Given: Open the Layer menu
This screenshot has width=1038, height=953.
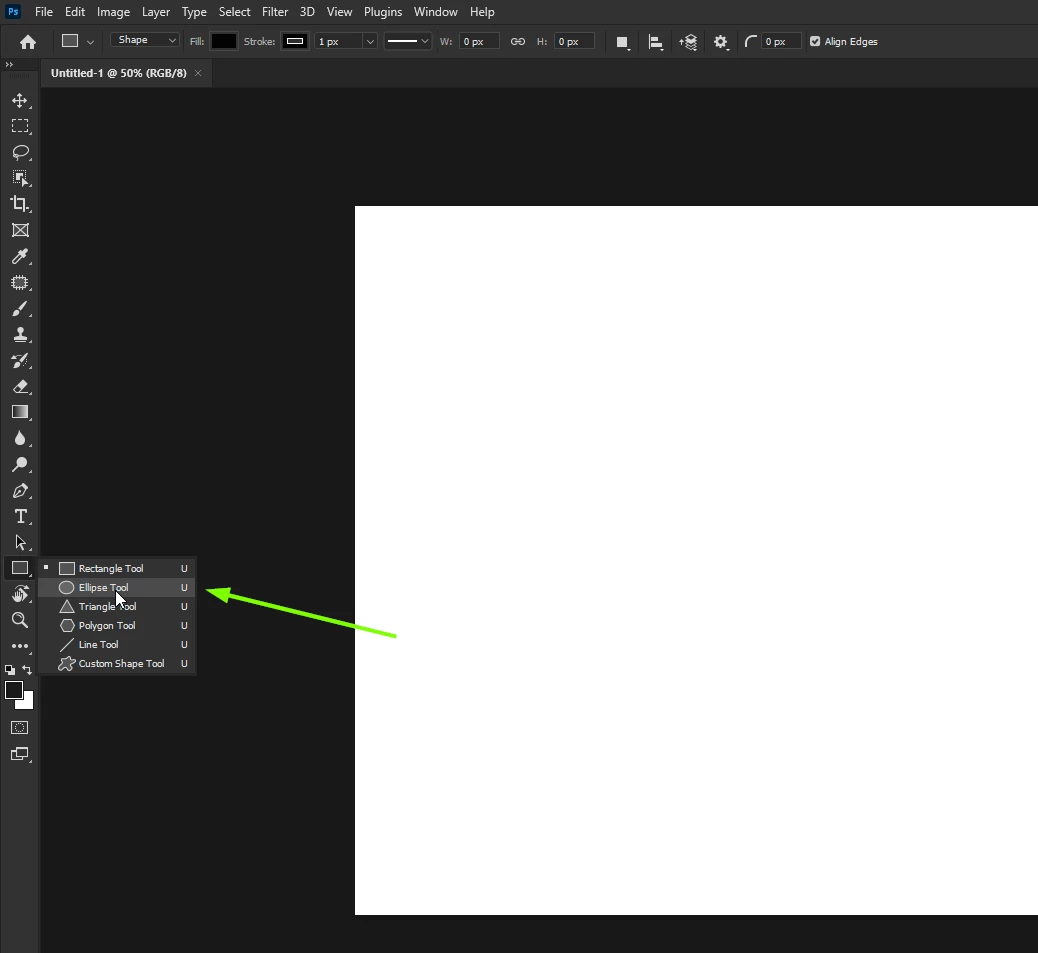Looking at the screenshot, I should click(156, 12).
